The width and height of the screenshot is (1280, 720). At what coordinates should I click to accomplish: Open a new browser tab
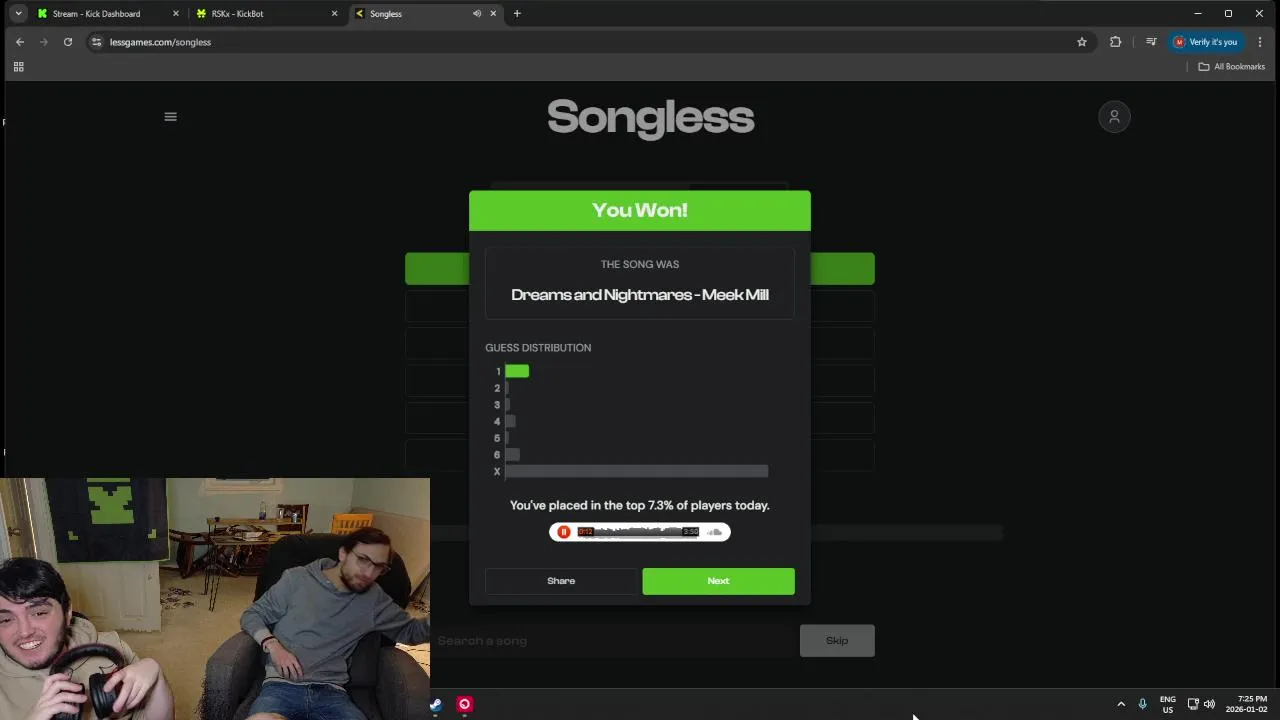pyautogui.click(x=517, y=14)
